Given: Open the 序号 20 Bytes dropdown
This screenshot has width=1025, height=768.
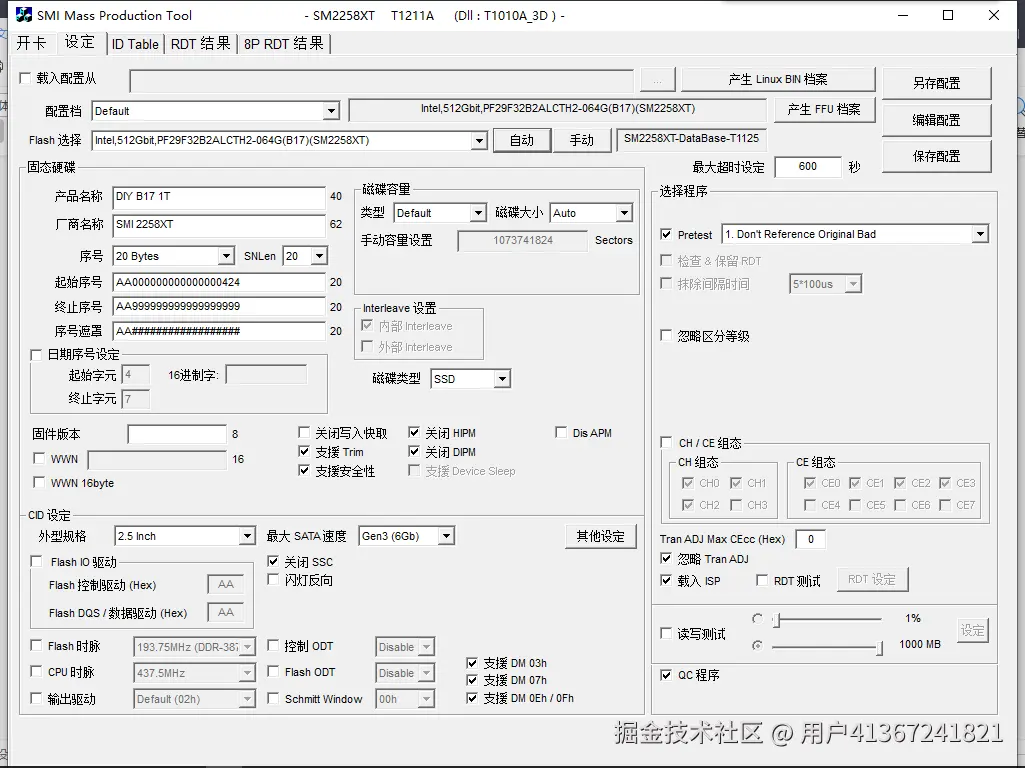Looking at the screenshot, I should pyautogui.click(x=226, y=256).
